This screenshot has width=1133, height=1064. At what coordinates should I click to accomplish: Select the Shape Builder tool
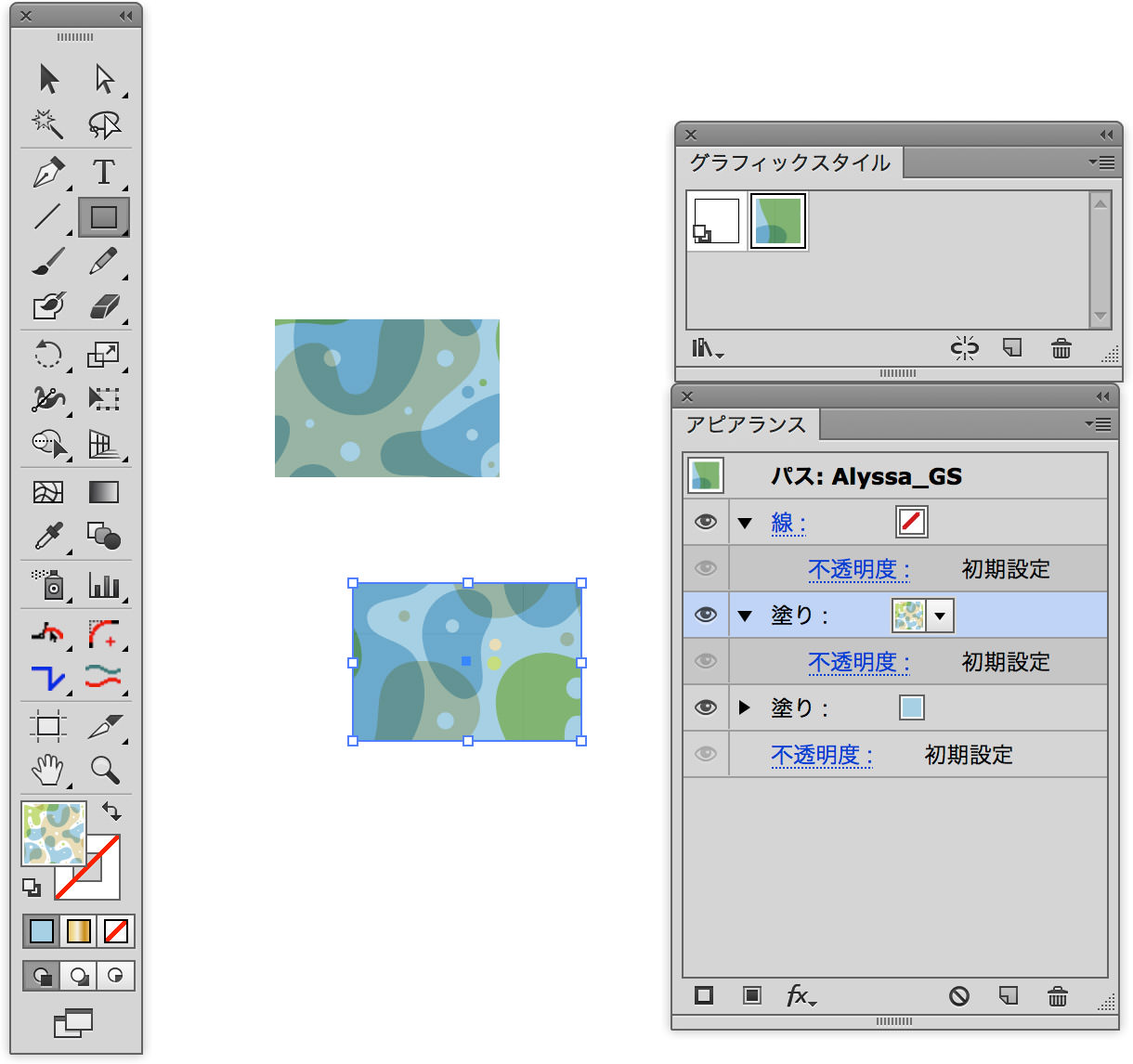(48, 444)
